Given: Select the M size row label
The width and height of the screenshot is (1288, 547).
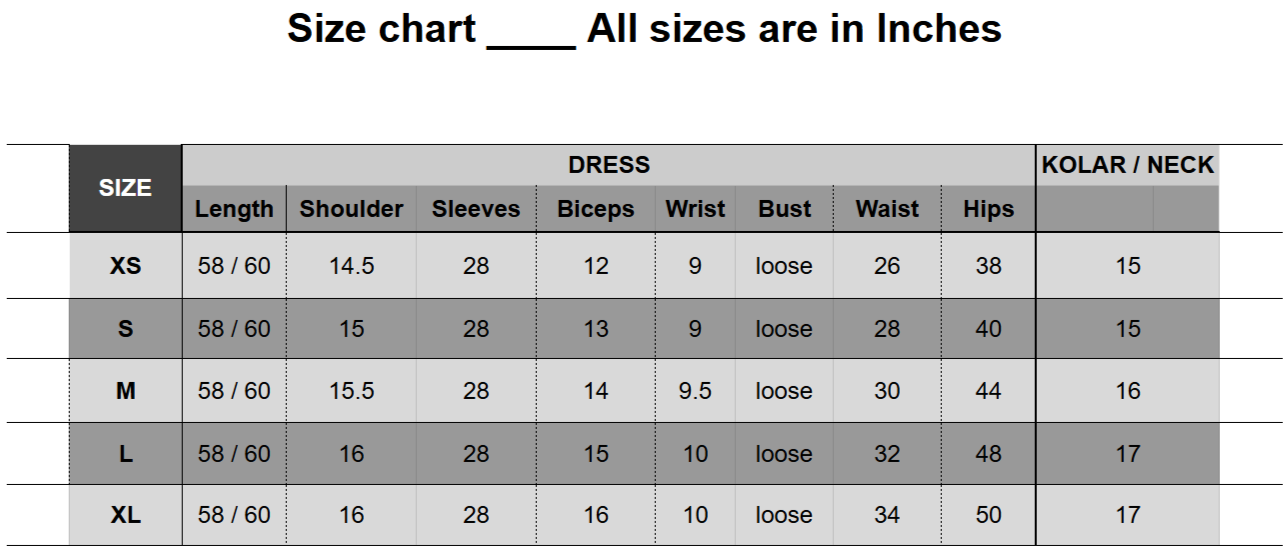Looking at the screenshot, I should 125,391.
